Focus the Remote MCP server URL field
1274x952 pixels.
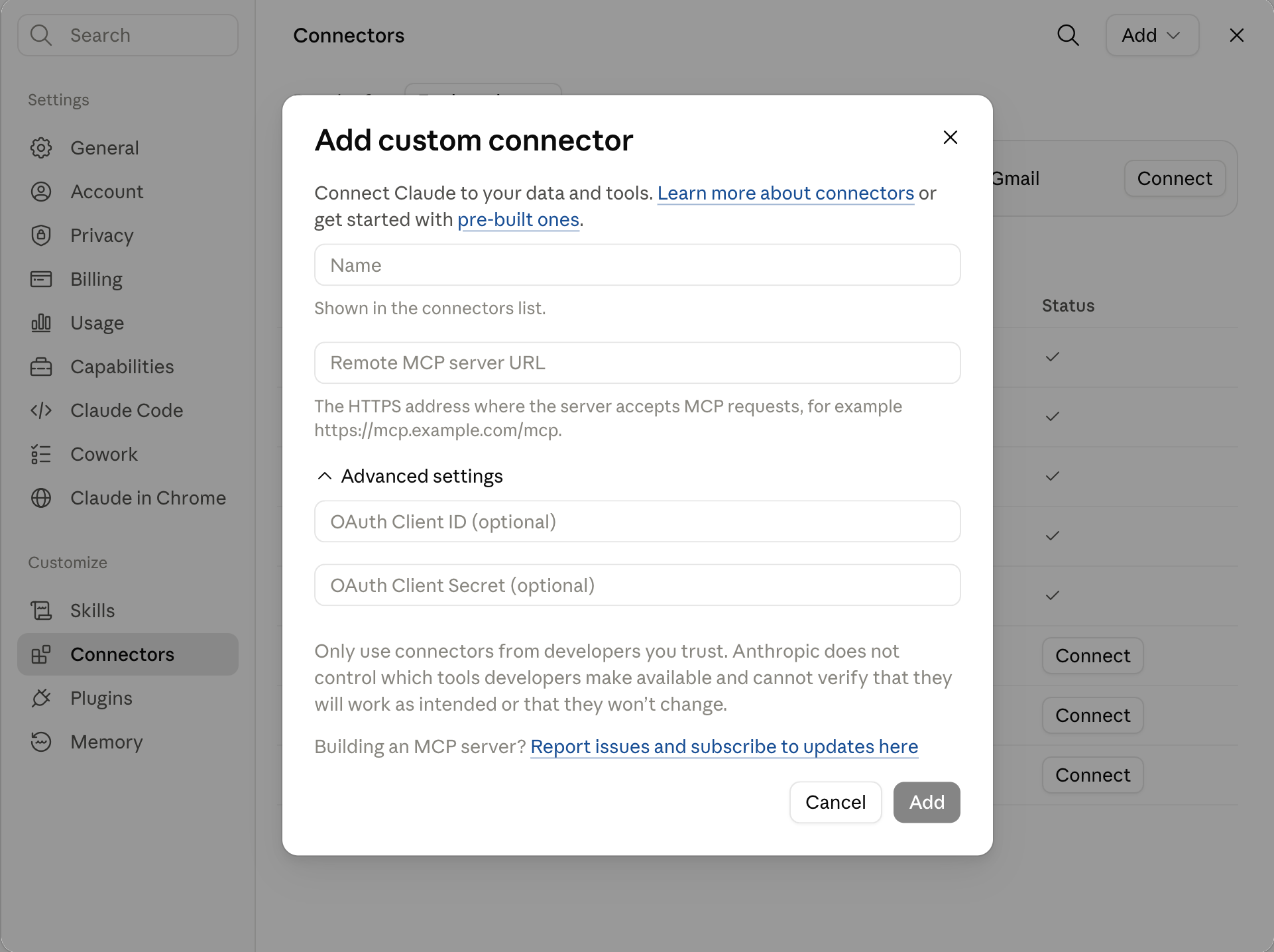(638, 363)
